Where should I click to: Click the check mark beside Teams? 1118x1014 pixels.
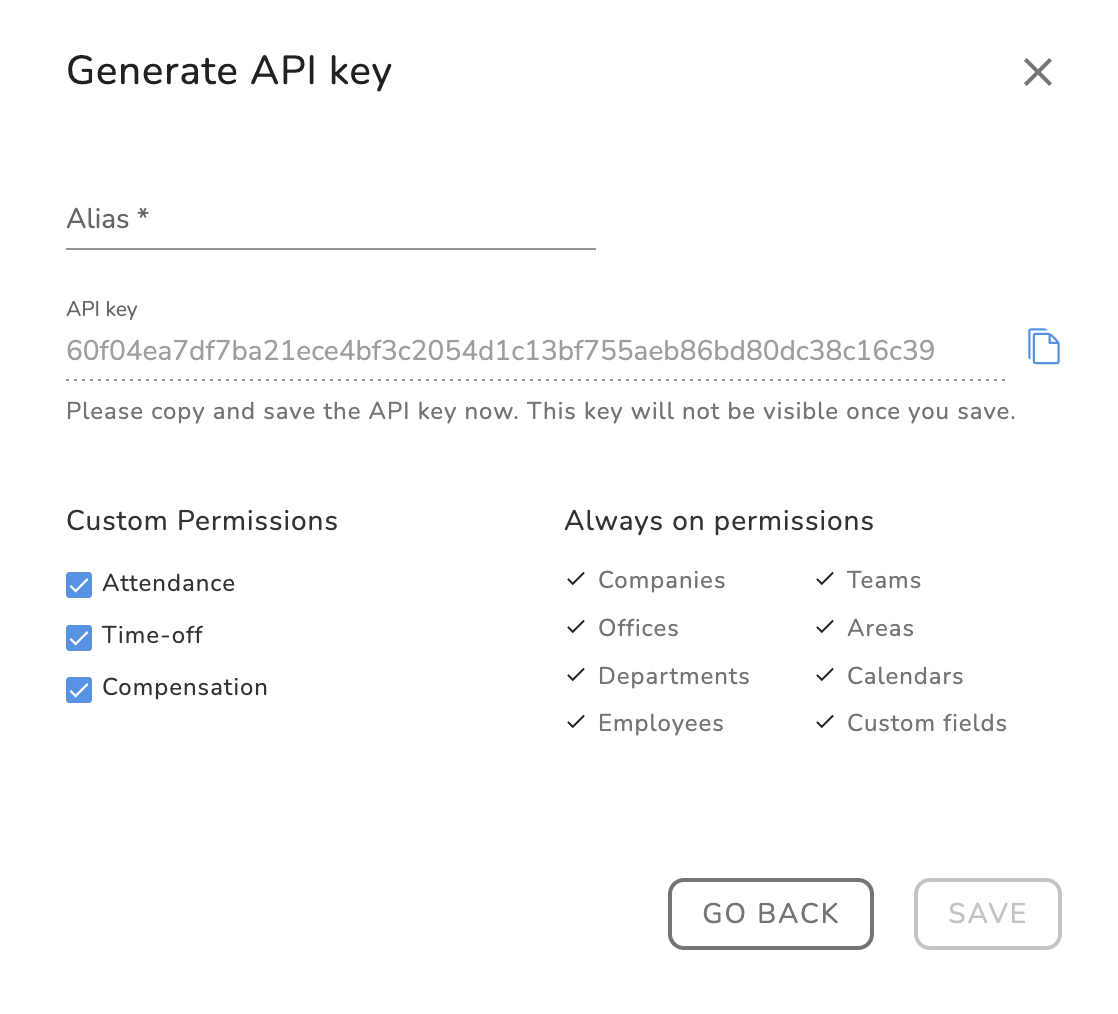pyautogui.click(x=824, y=580)
